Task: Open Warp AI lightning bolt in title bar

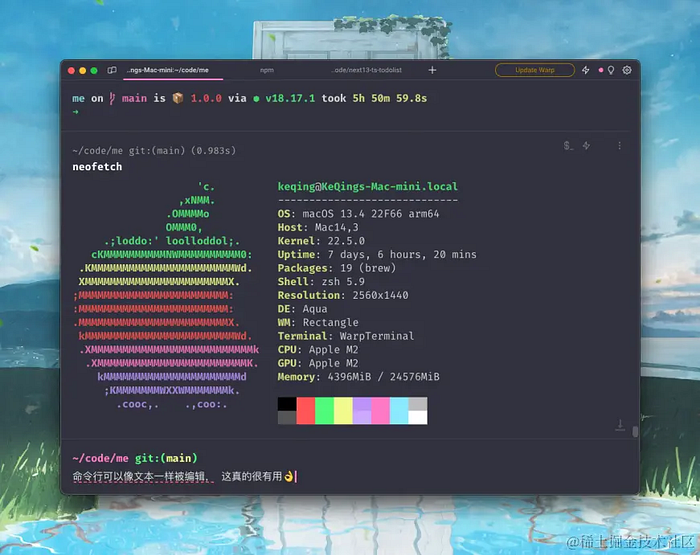Action: (586, 70)
